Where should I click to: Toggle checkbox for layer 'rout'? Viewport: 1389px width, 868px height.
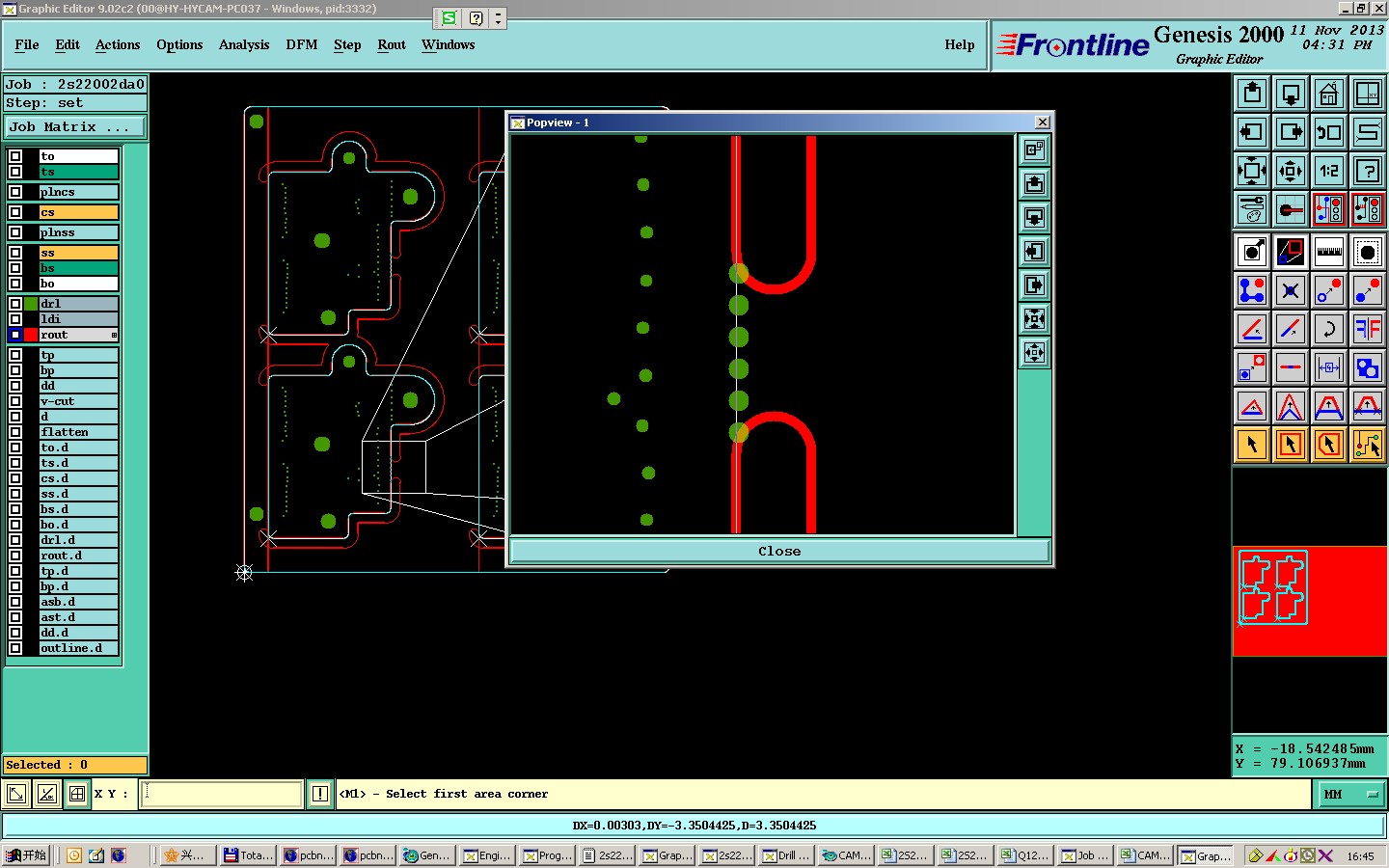15,335
